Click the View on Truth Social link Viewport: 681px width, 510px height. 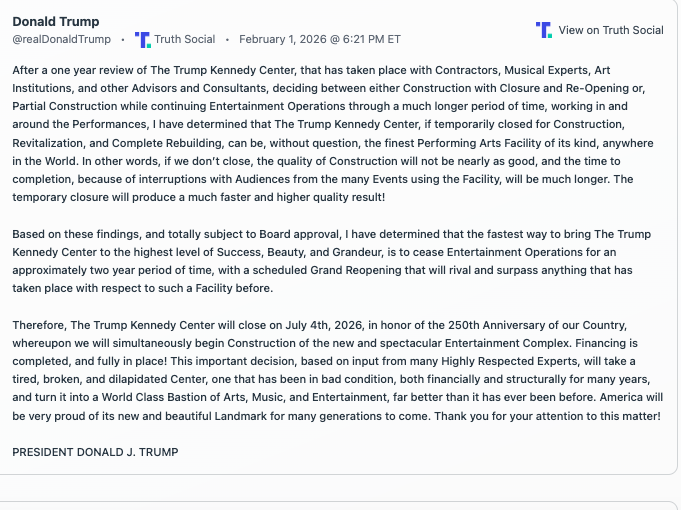[610, 30]
